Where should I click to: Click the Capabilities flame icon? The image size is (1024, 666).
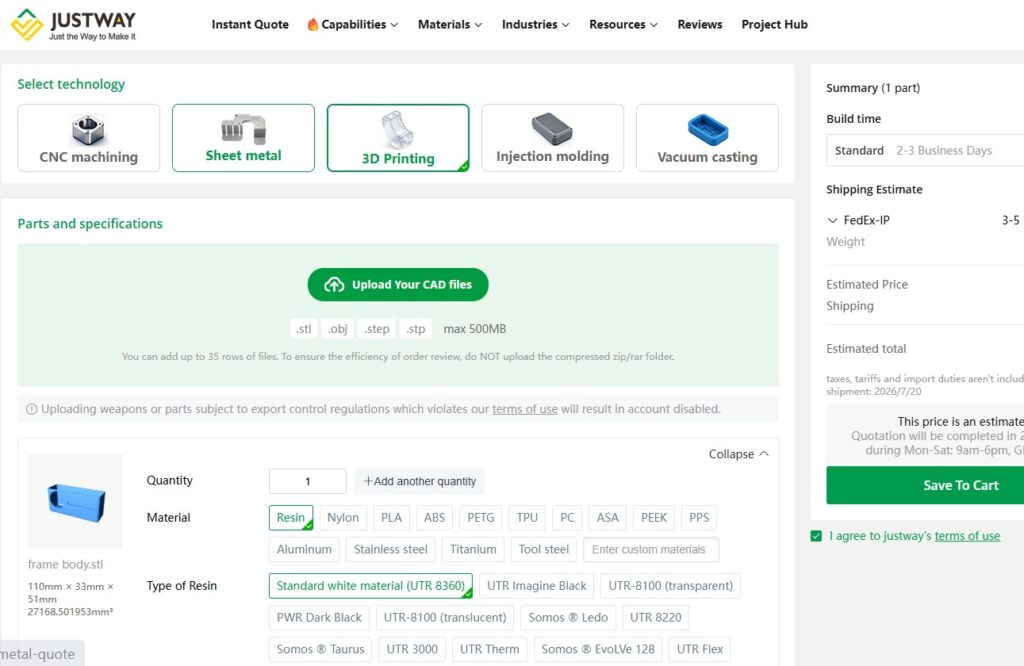tap(312, 25)
